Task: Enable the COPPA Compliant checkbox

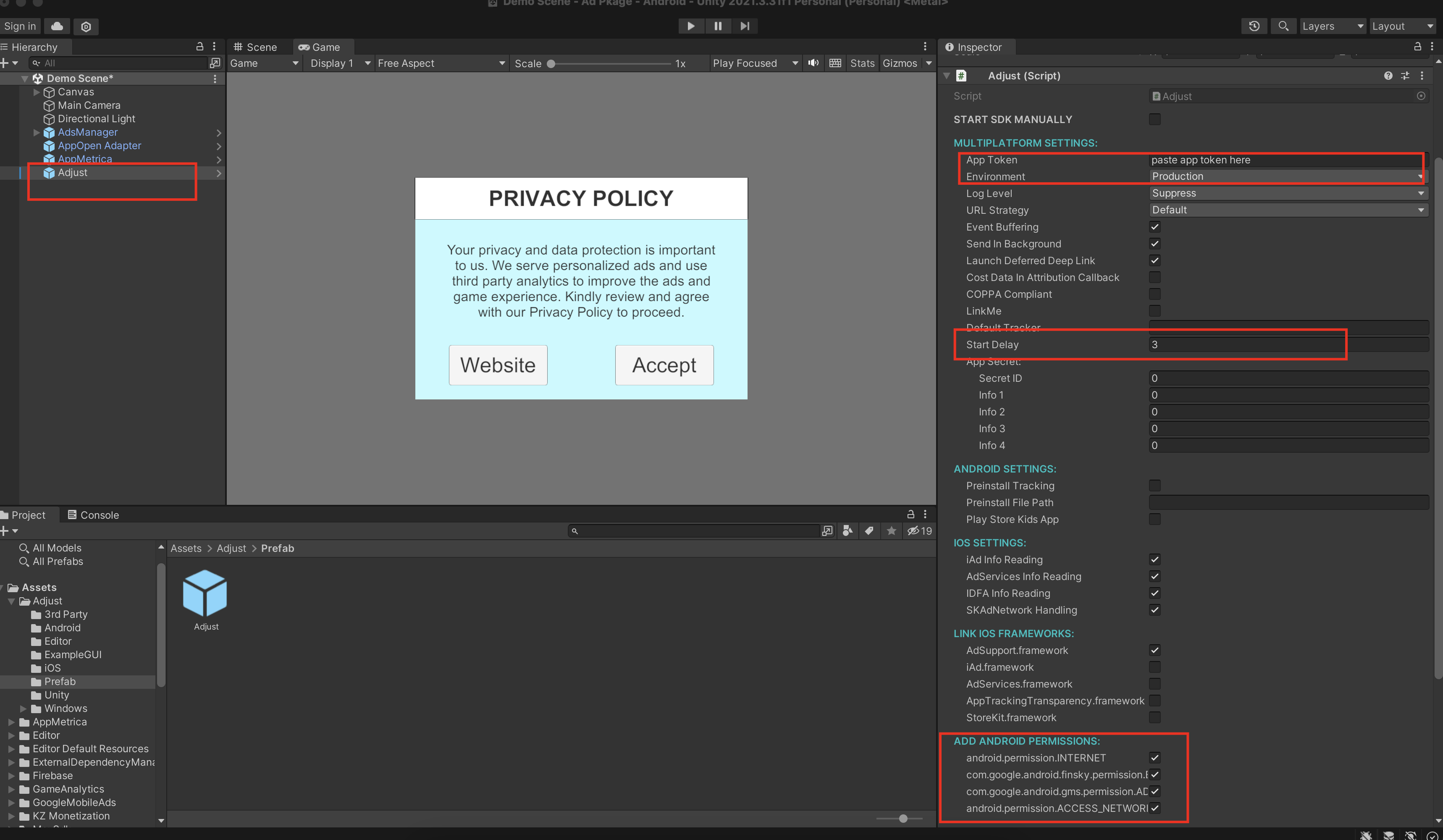Action: point(1154,294)
